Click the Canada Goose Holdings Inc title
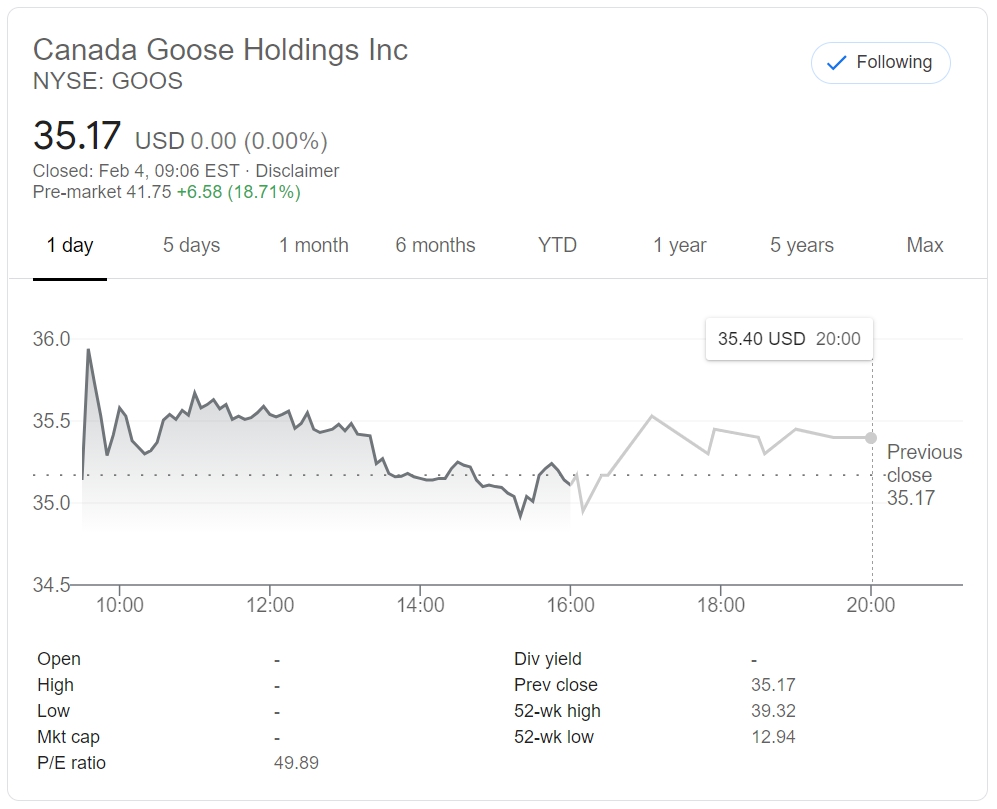The width and height of the screenshot is (997, 809). pos(221,50)
